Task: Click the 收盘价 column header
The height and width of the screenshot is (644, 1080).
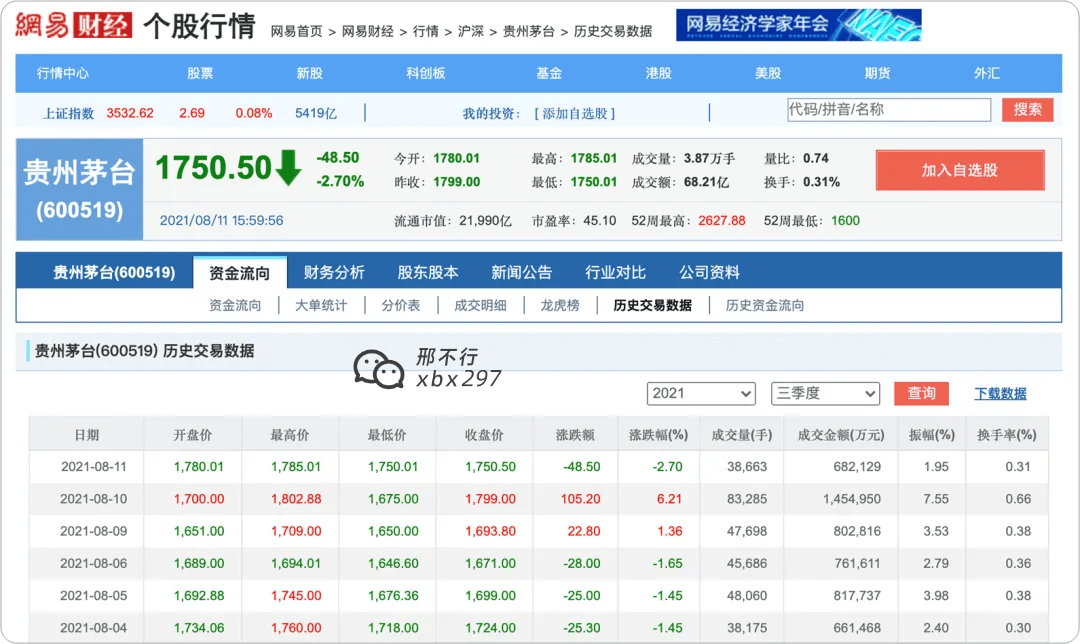Action: (x=484, y=435)
